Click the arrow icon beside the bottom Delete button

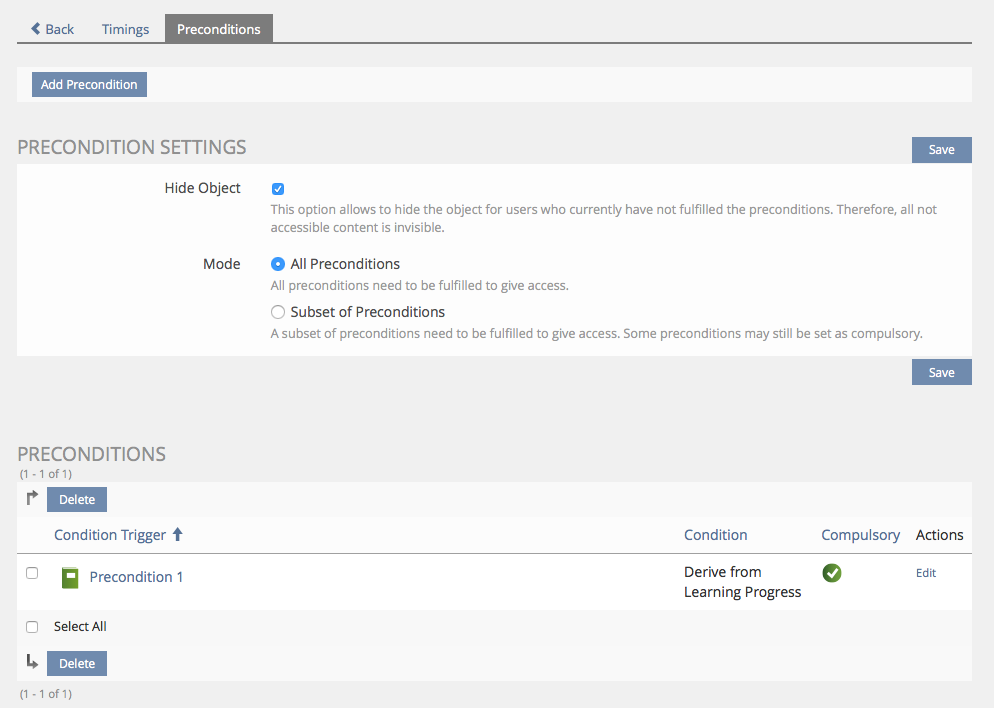tap(32, 662)
